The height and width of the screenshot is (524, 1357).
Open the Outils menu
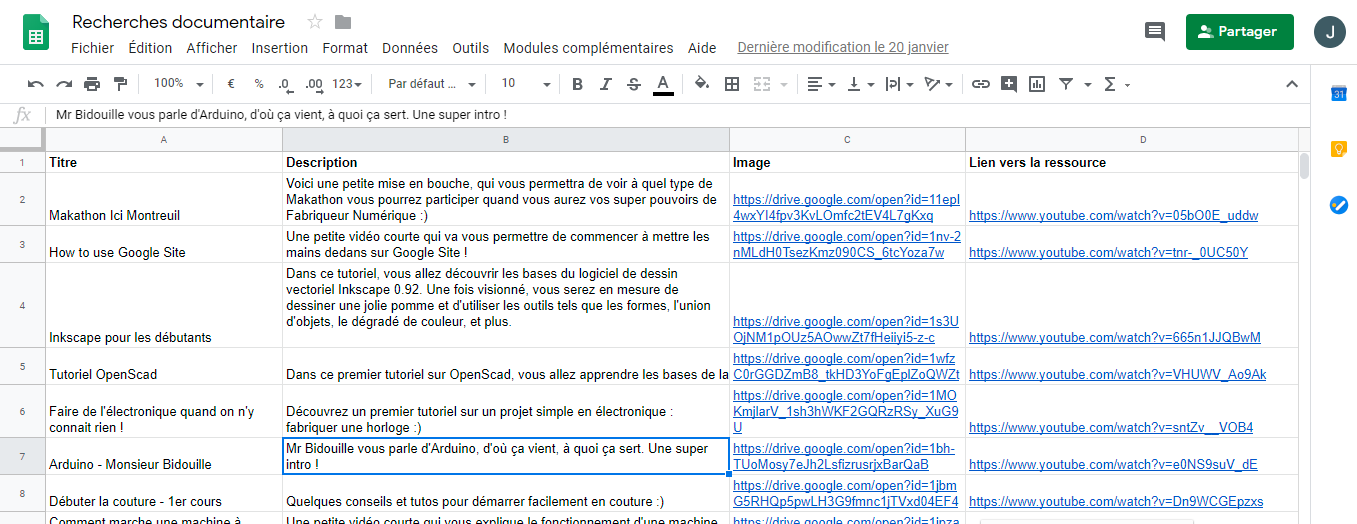pos(471,48)
